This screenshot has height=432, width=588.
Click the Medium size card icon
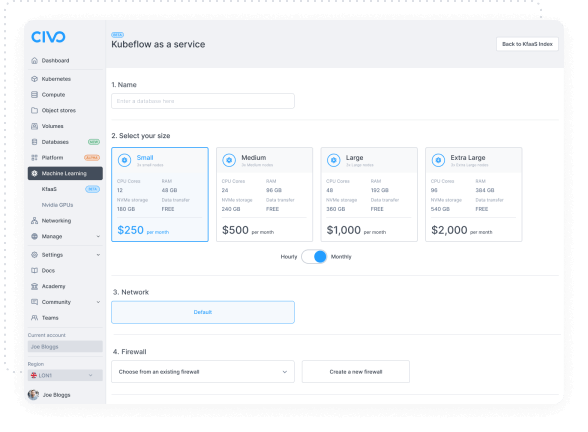point(229,160)
